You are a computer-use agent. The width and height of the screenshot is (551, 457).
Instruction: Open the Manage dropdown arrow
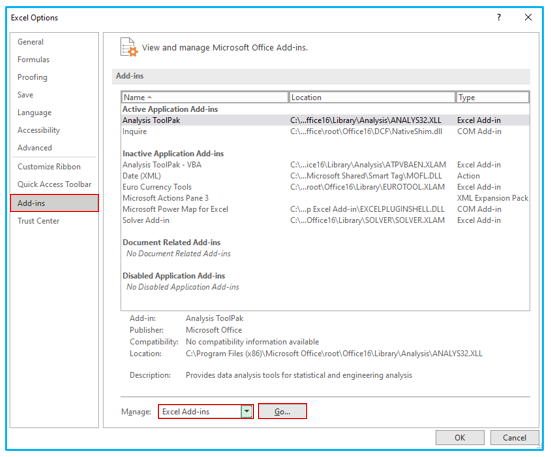pyautogui.click(x=247, y=411)
